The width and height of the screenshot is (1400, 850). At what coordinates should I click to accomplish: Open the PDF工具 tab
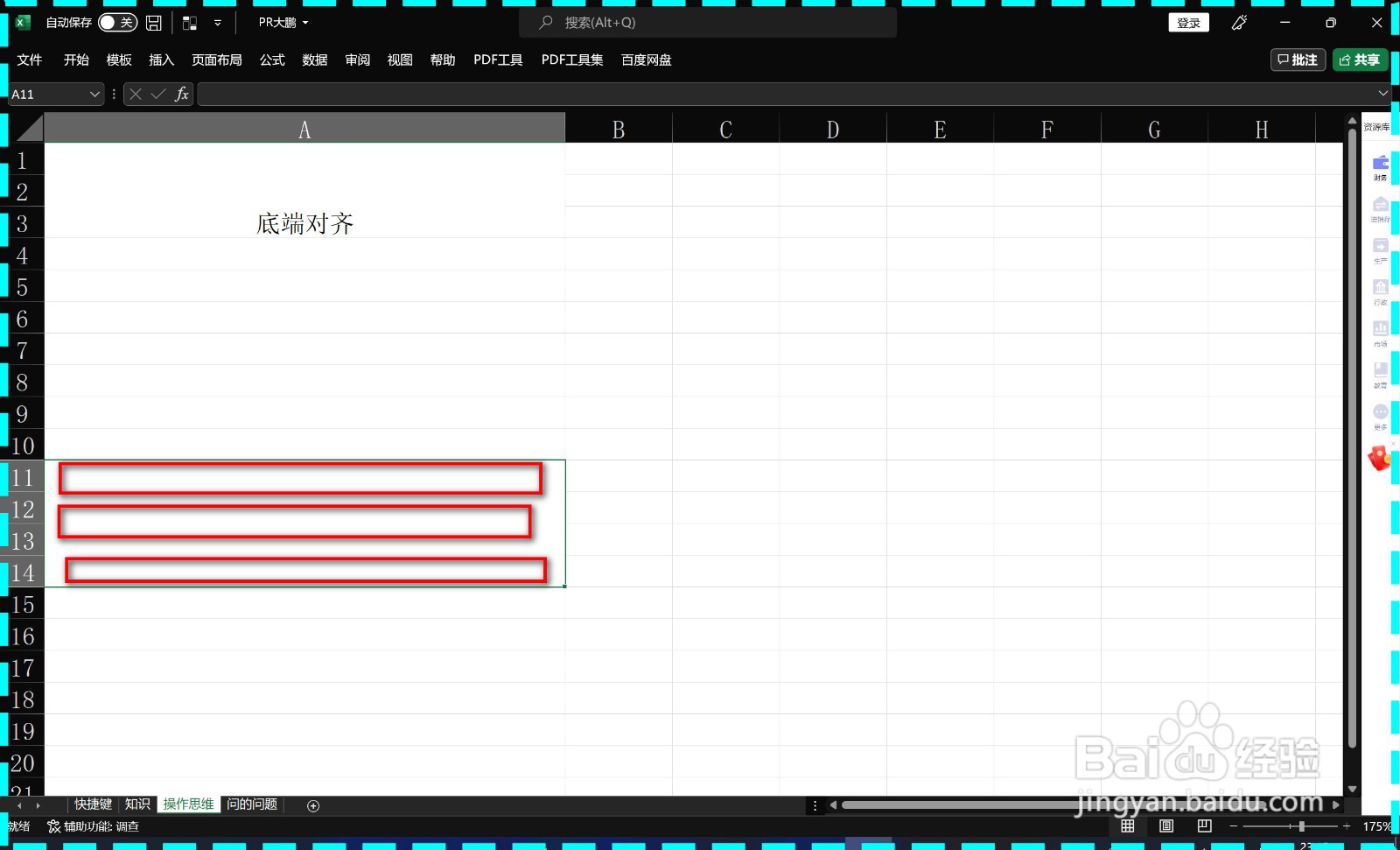498,60
